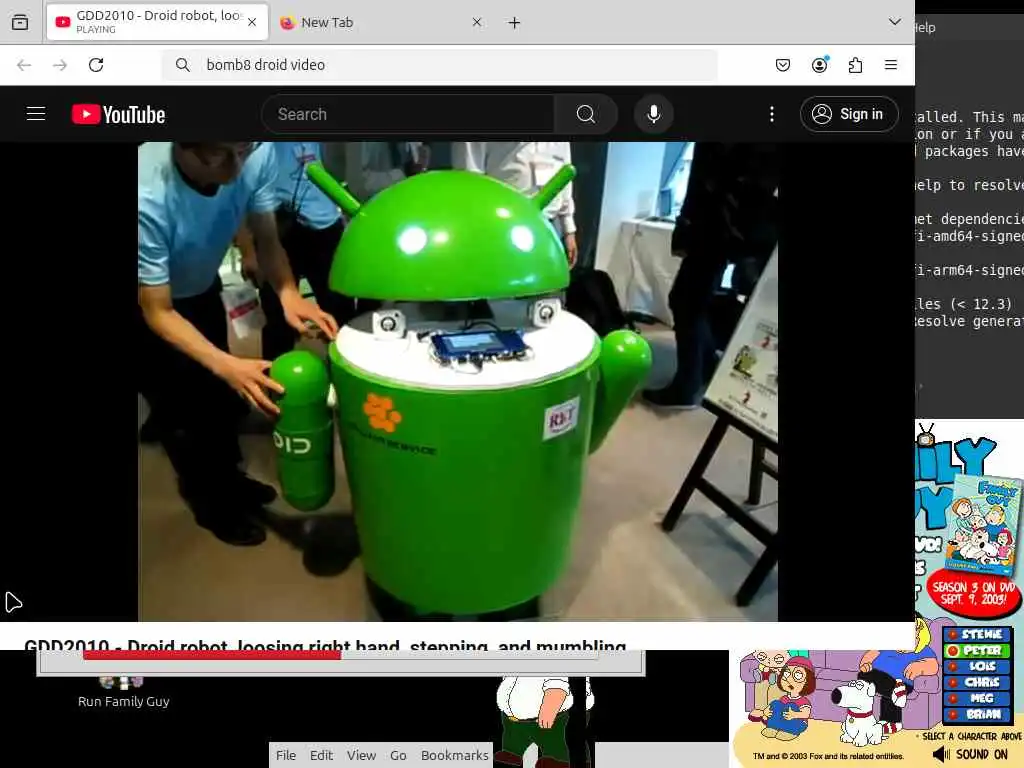Switch to the GDD2010 Droid robot tab
The width and height of the screenshot is (1024, 768).
pyautogui.click(x=157, y=22)
